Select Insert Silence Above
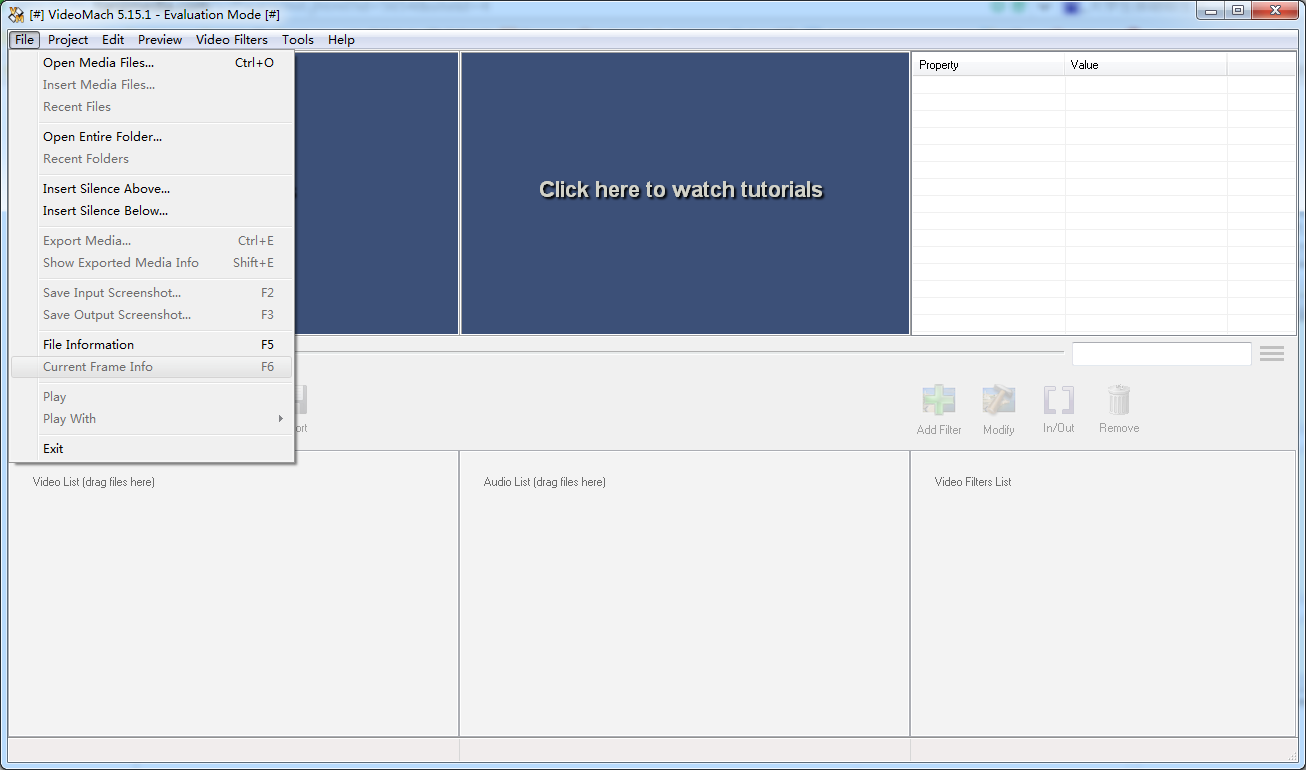 152,189
